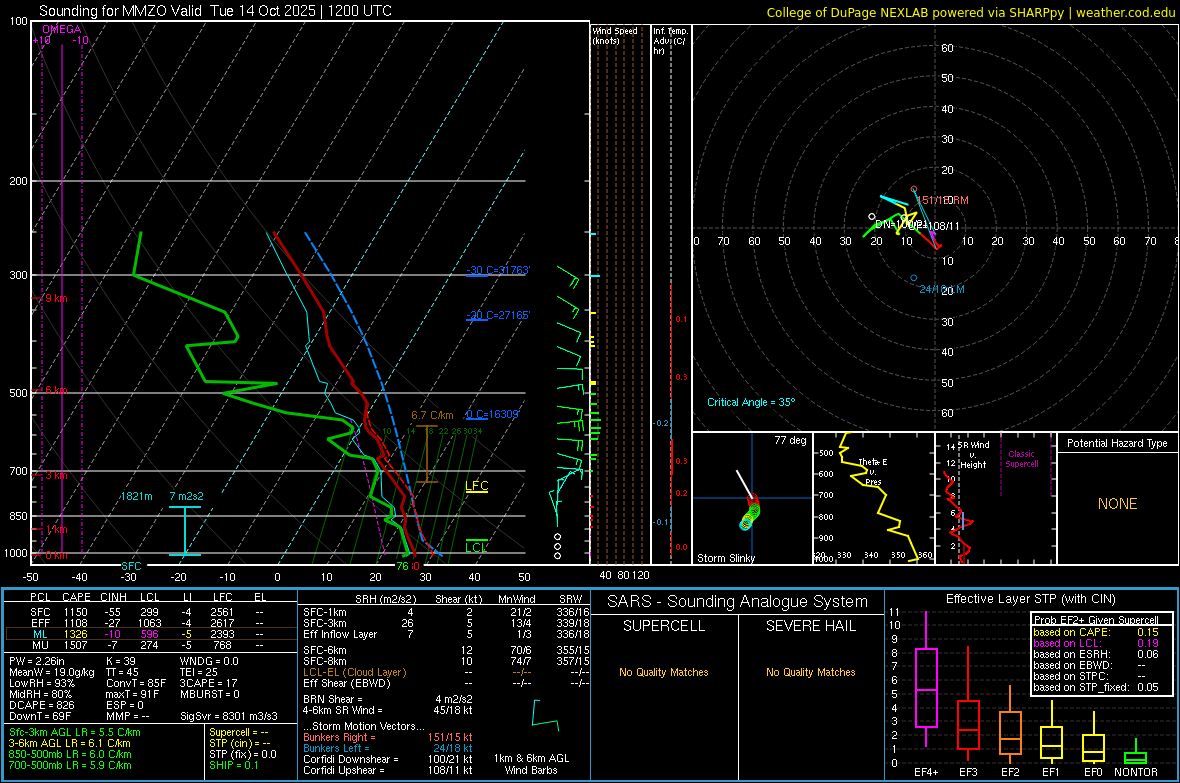Click the SFC-1km SRH row
The width and height of the screenshot is (1180, 783).
(446, 612)
